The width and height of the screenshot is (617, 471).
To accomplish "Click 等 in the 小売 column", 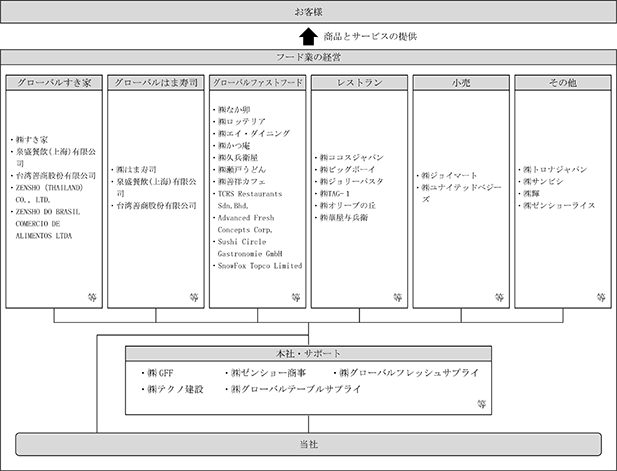I will click(499, 297).
